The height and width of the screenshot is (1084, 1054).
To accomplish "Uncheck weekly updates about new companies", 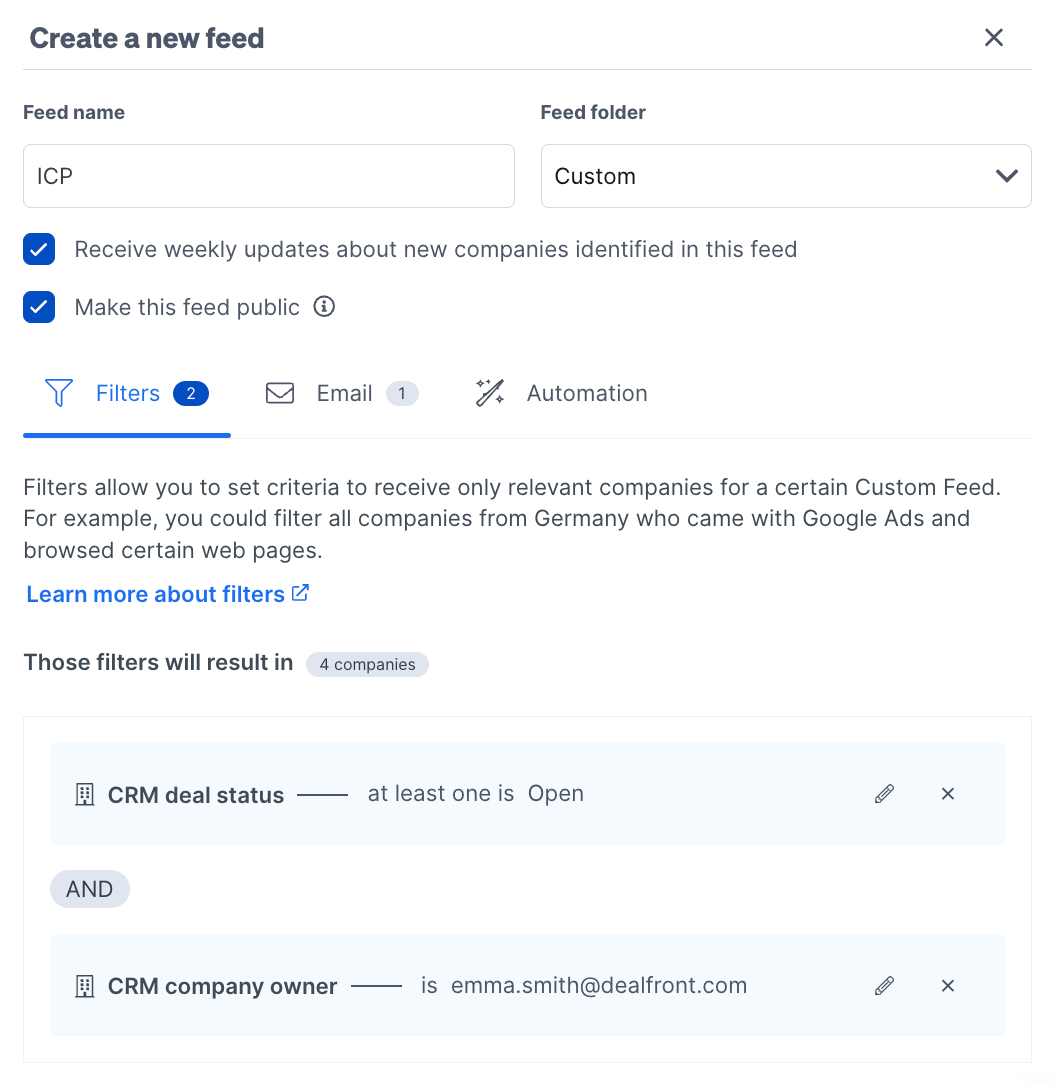I will coord(39,249).
